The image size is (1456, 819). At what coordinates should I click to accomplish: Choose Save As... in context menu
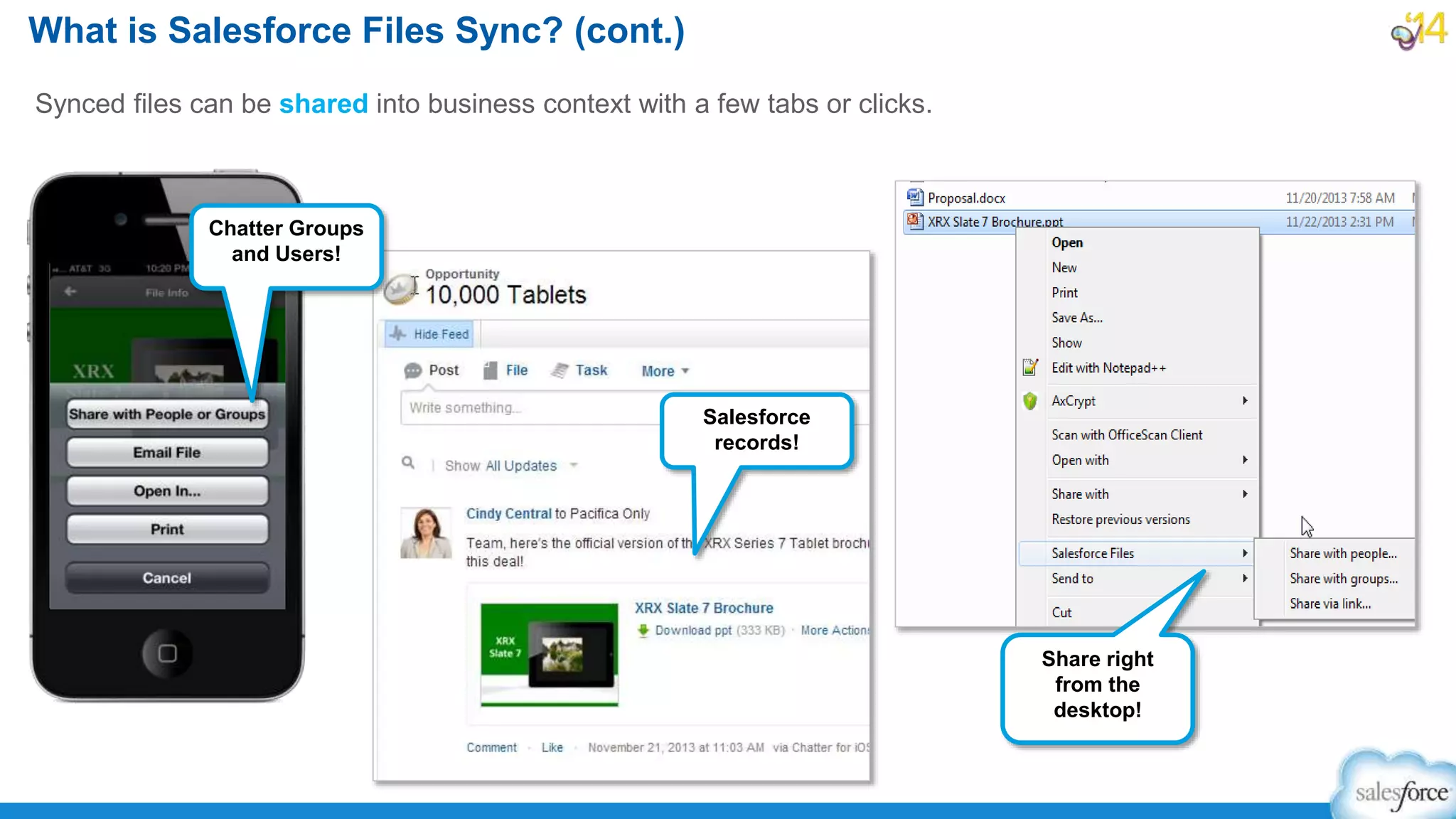1077,318
